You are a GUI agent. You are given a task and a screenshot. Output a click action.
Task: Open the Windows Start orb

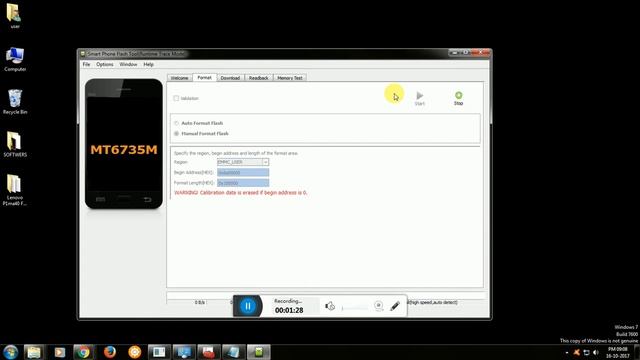10,352
